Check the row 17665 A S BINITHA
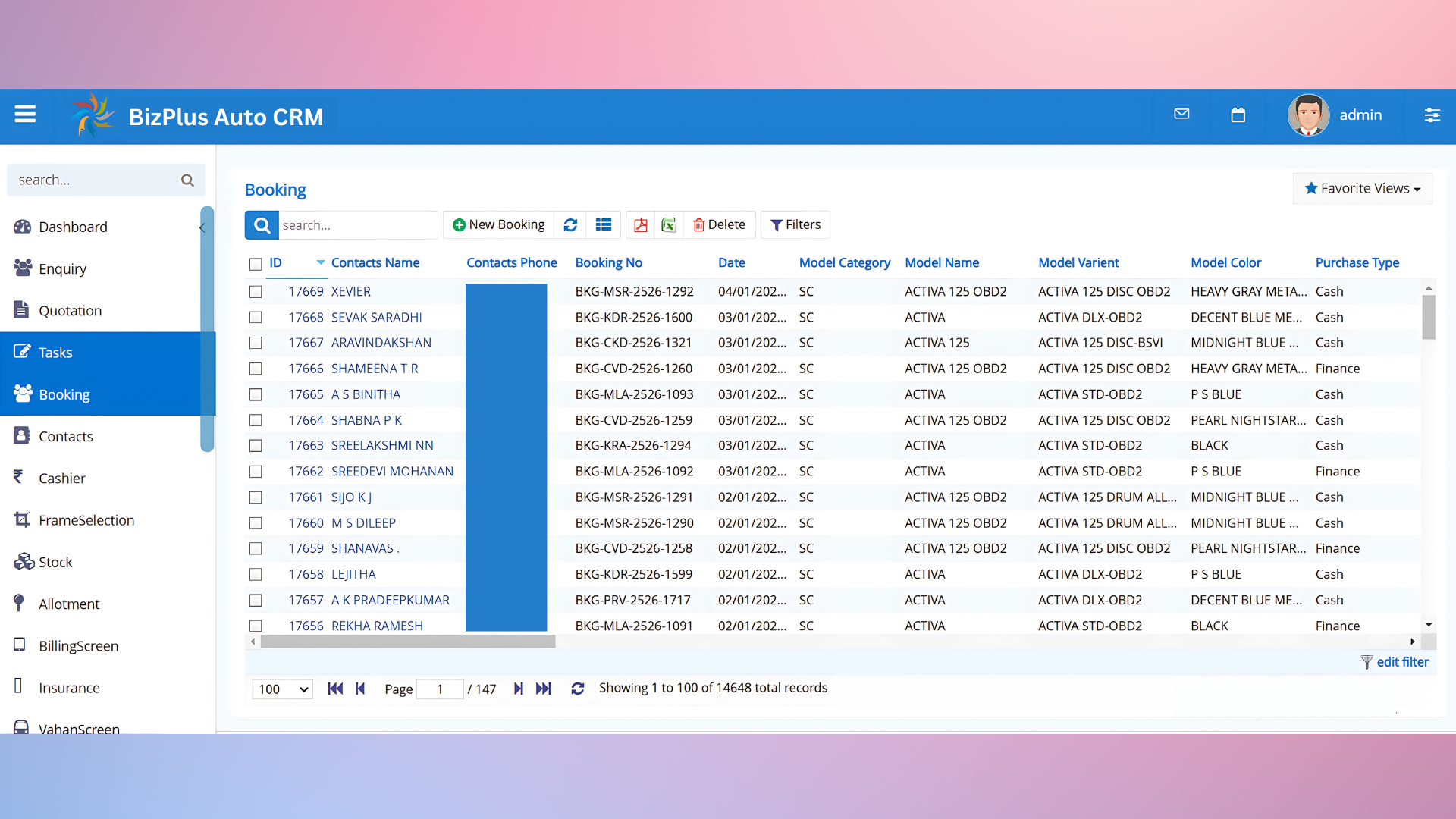The image size is (1456, 819). [256, 394]
